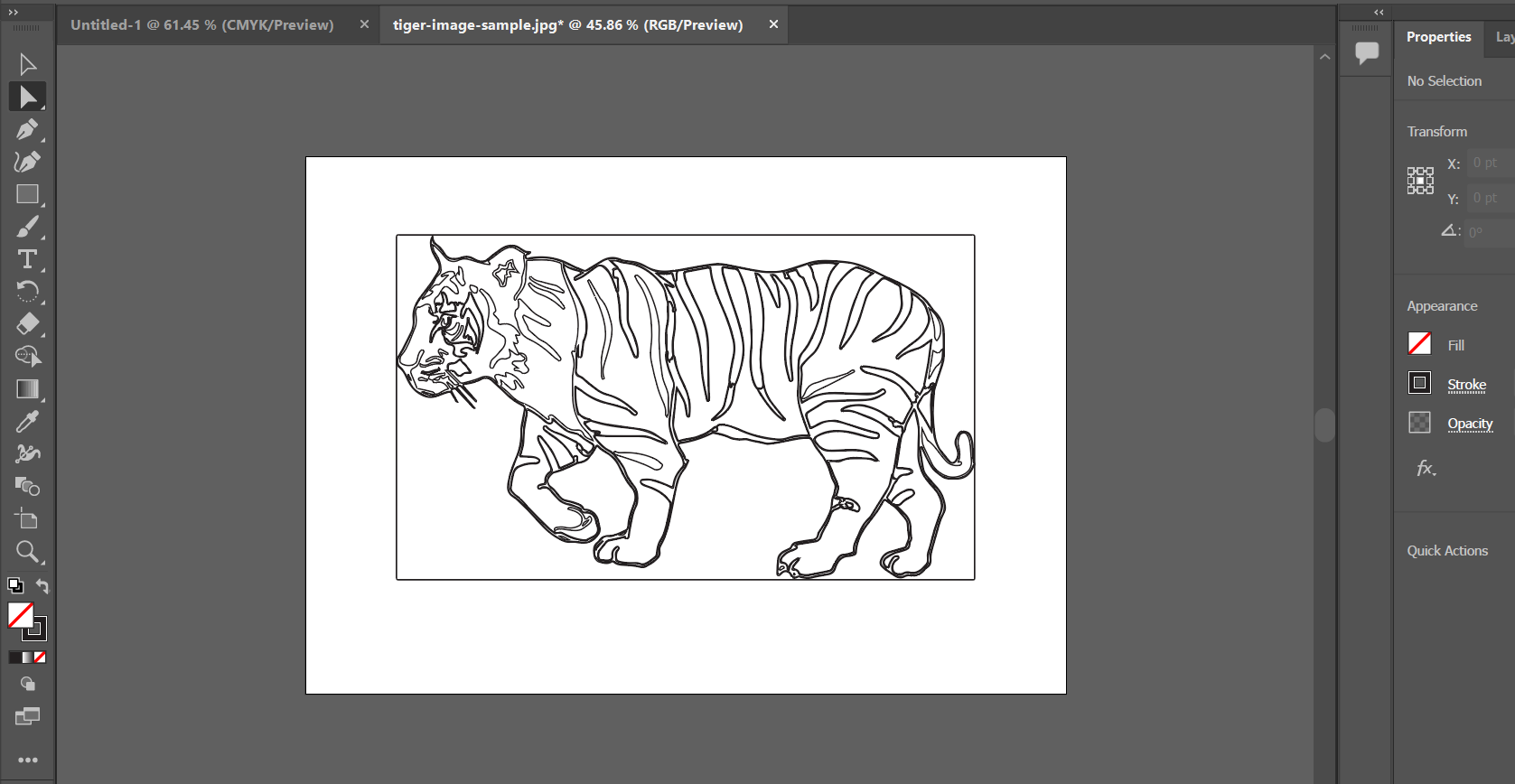Select the Pen tool
This screenshot has height=784, width=1515.
(x=27, y=129)
